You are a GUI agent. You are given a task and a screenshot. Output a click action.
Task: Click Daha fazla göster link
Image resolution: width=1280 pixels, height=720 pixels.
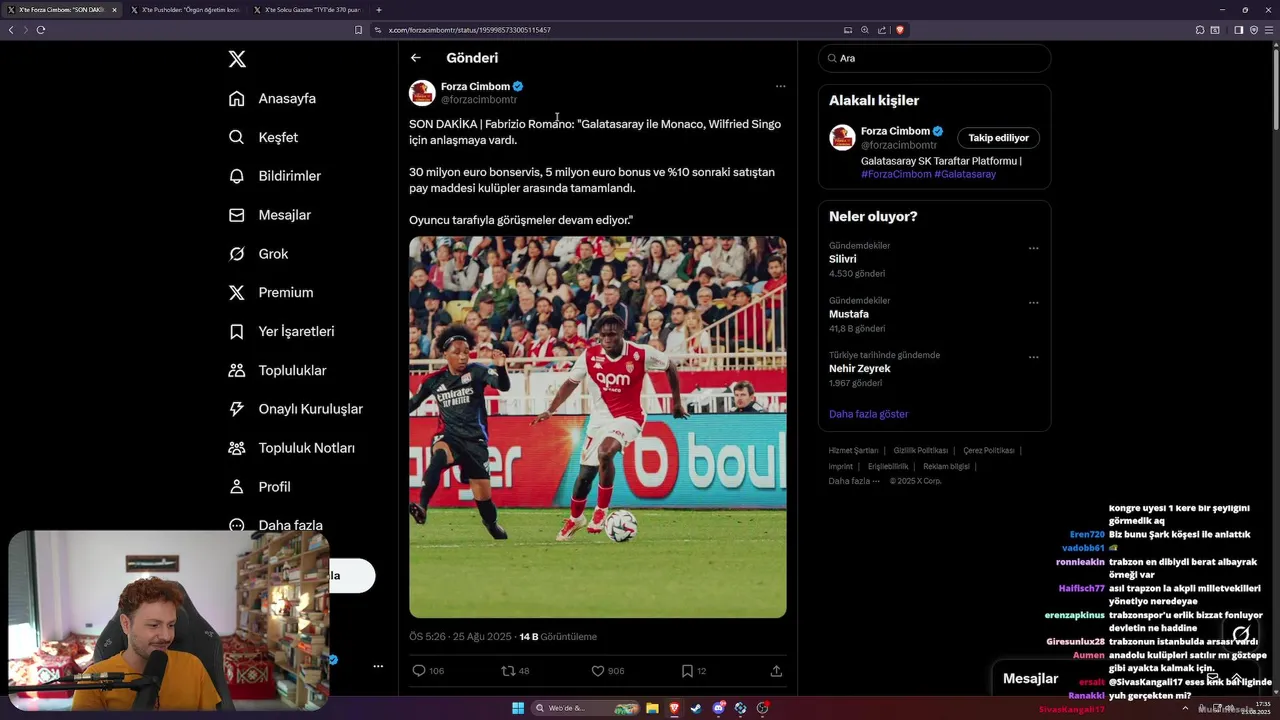869,414
